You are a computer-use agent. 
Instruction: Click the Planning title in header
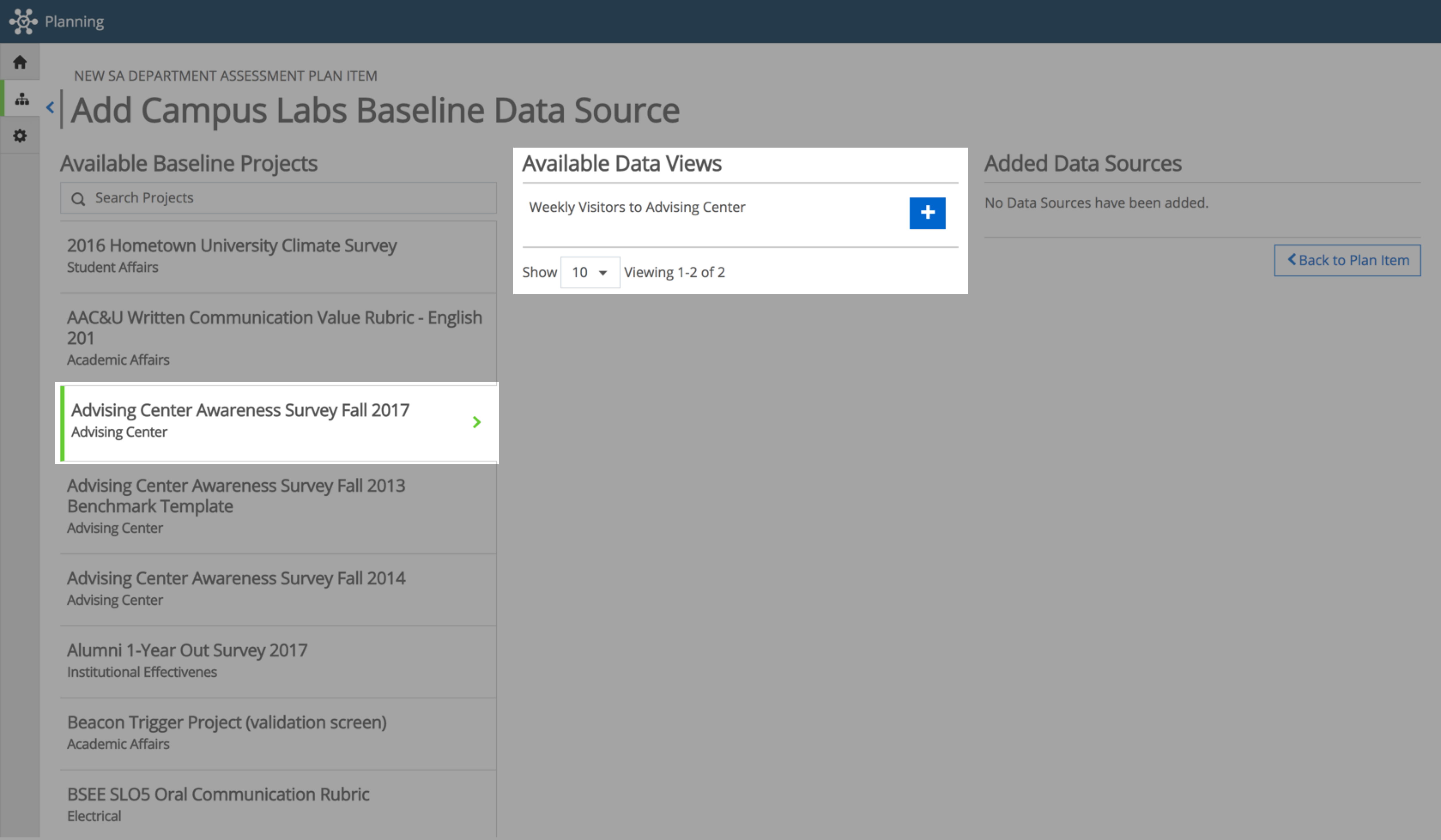74,22
